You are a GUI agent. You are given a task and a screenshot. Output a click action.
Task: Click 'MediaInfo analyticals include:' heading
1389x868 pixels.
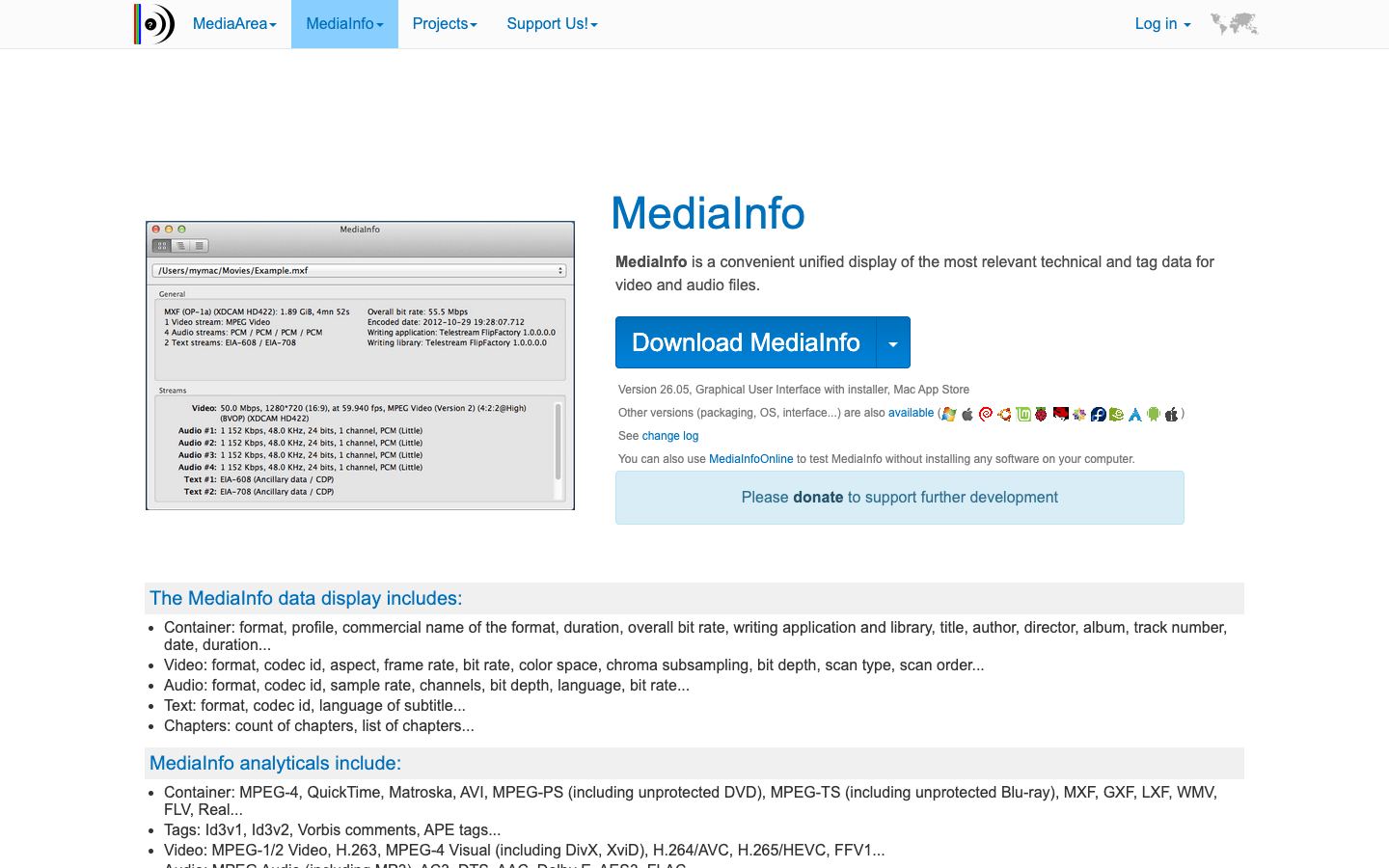[275, 763]
